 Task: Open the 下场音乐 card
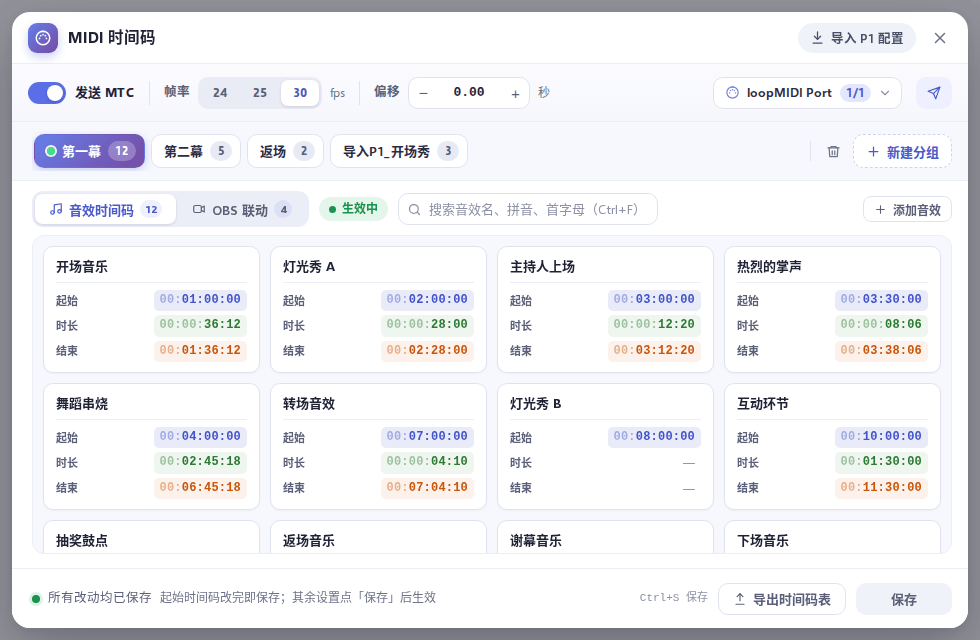[x=832, y=538]
